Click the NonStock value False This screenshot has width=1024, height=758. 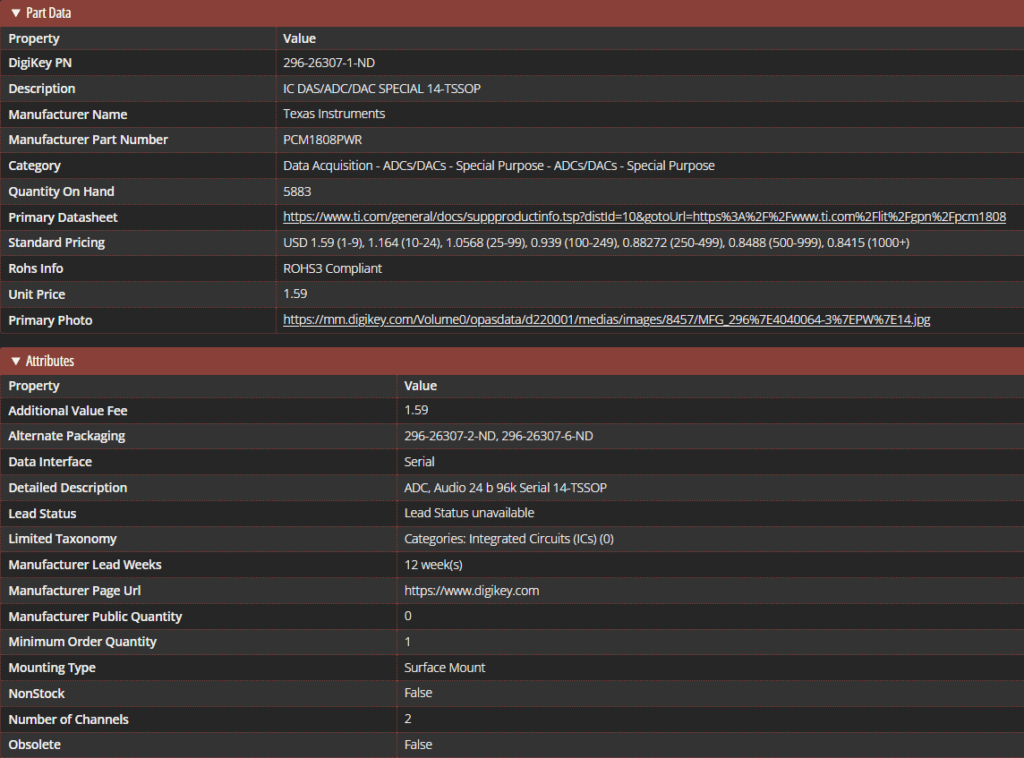click(x=418, y=693)
